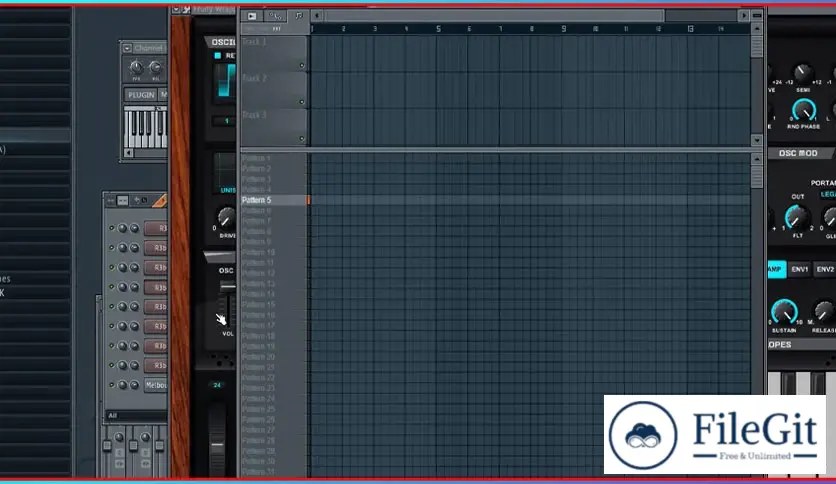Click the Track 2 label

[x=254, y=78]
